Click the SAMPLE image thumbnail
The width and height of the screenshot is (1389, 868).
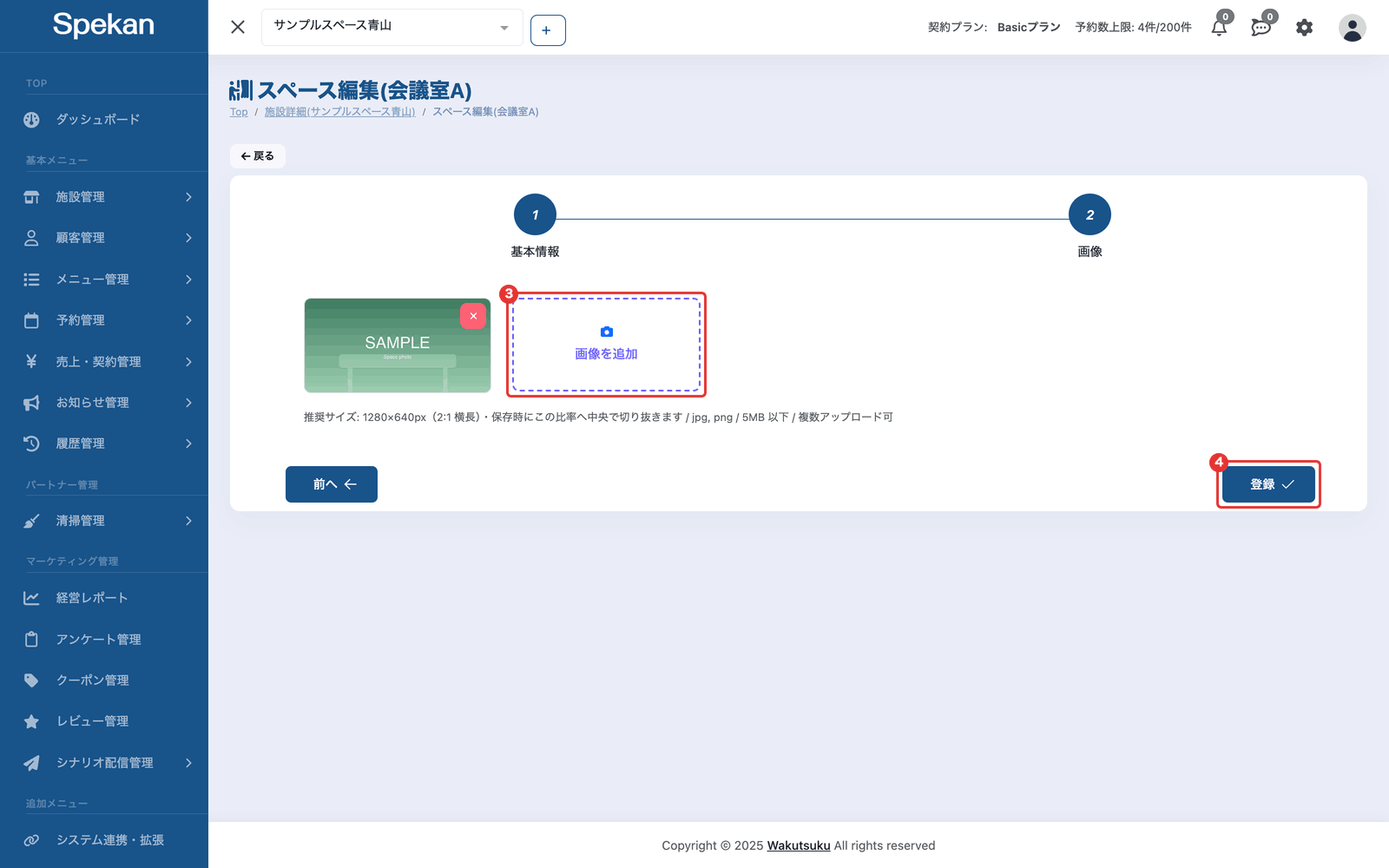pos(398,345)
